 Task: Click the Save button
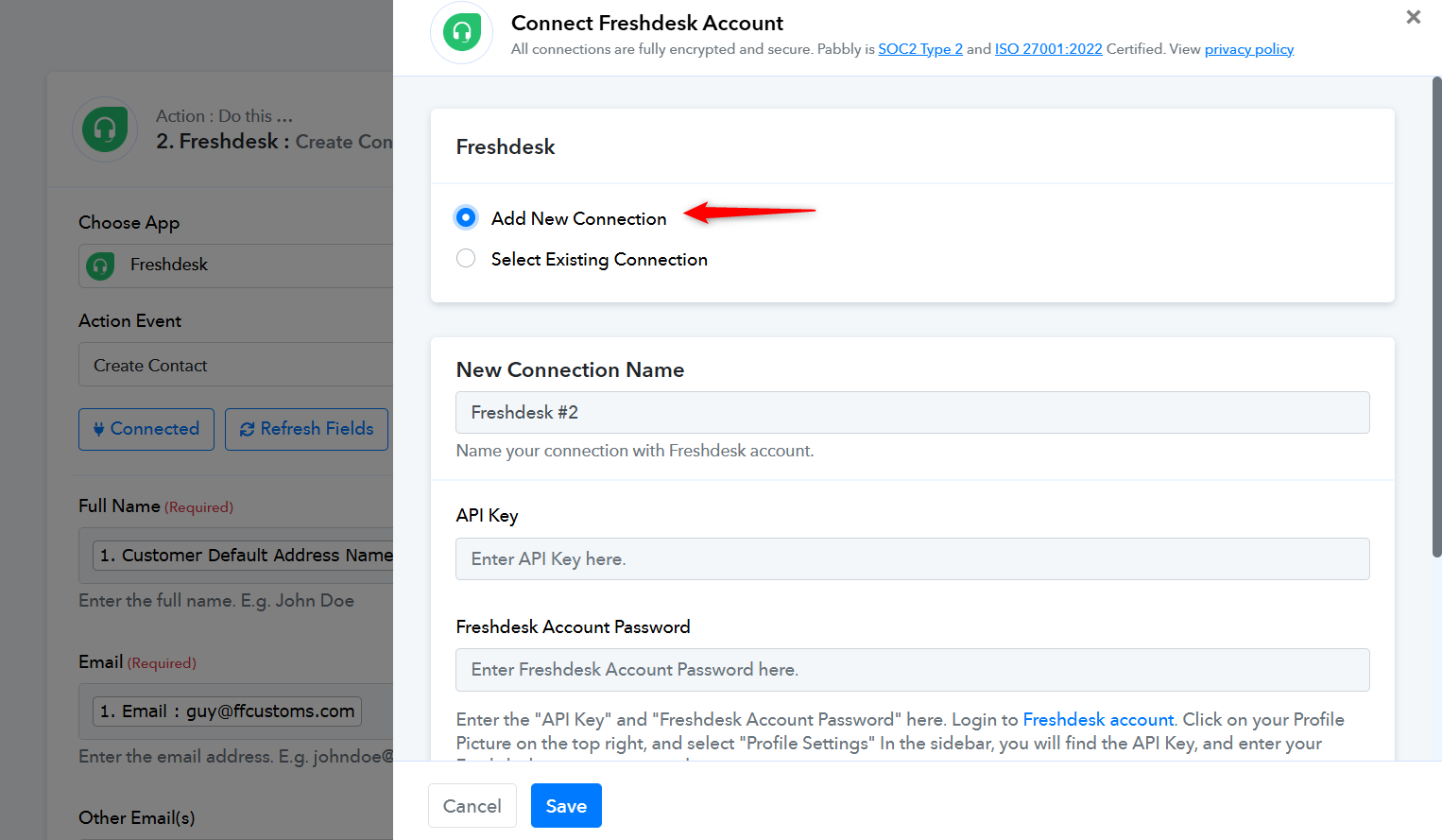pos(566,805)
